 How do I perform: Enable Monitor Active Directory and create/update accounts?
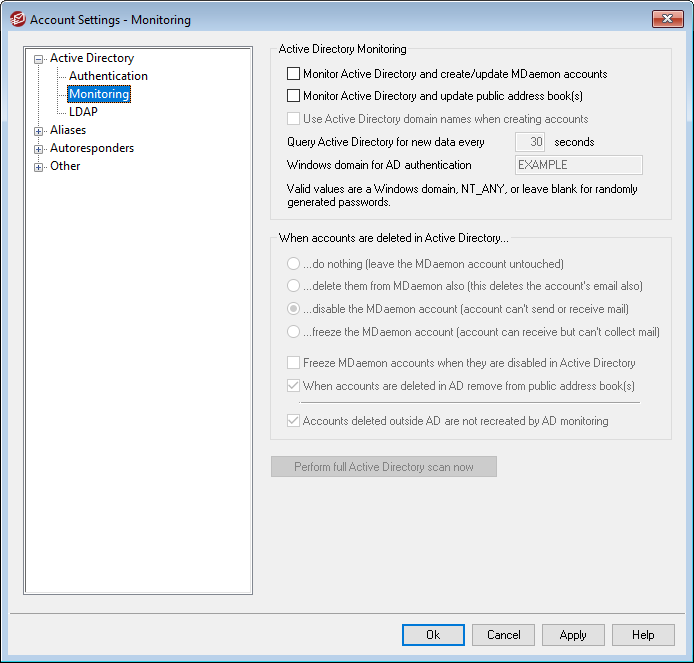click(x=294, y=74)
